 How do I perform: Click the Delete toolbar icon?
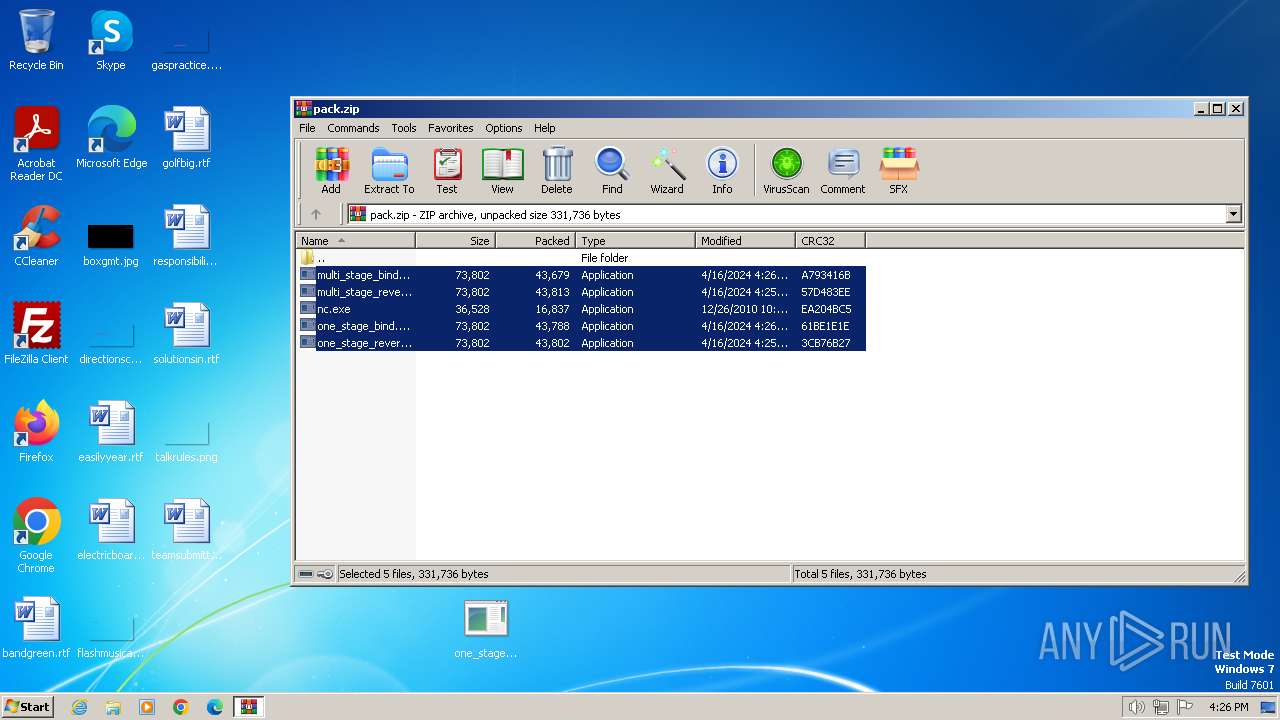(x=557, y=170)
